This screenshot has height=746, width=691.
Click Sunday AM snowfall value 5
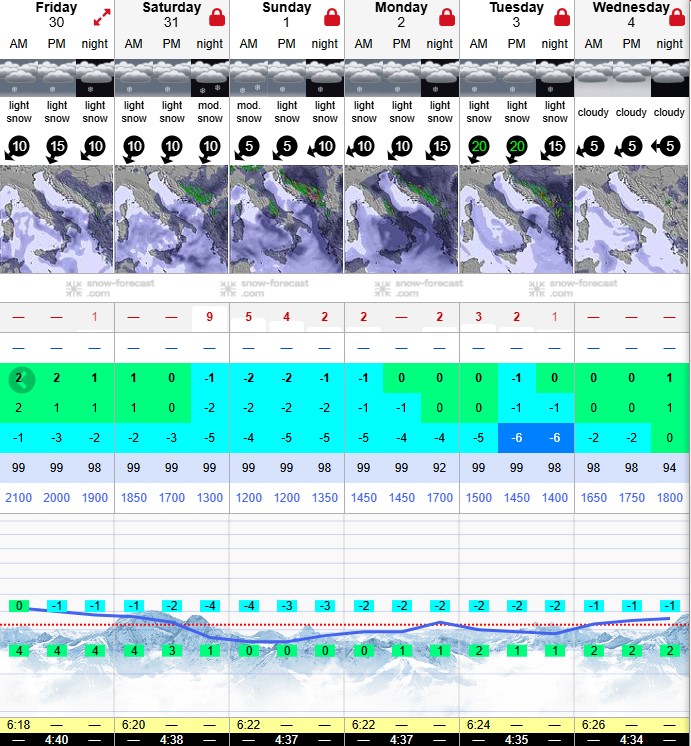coord(248,317)
